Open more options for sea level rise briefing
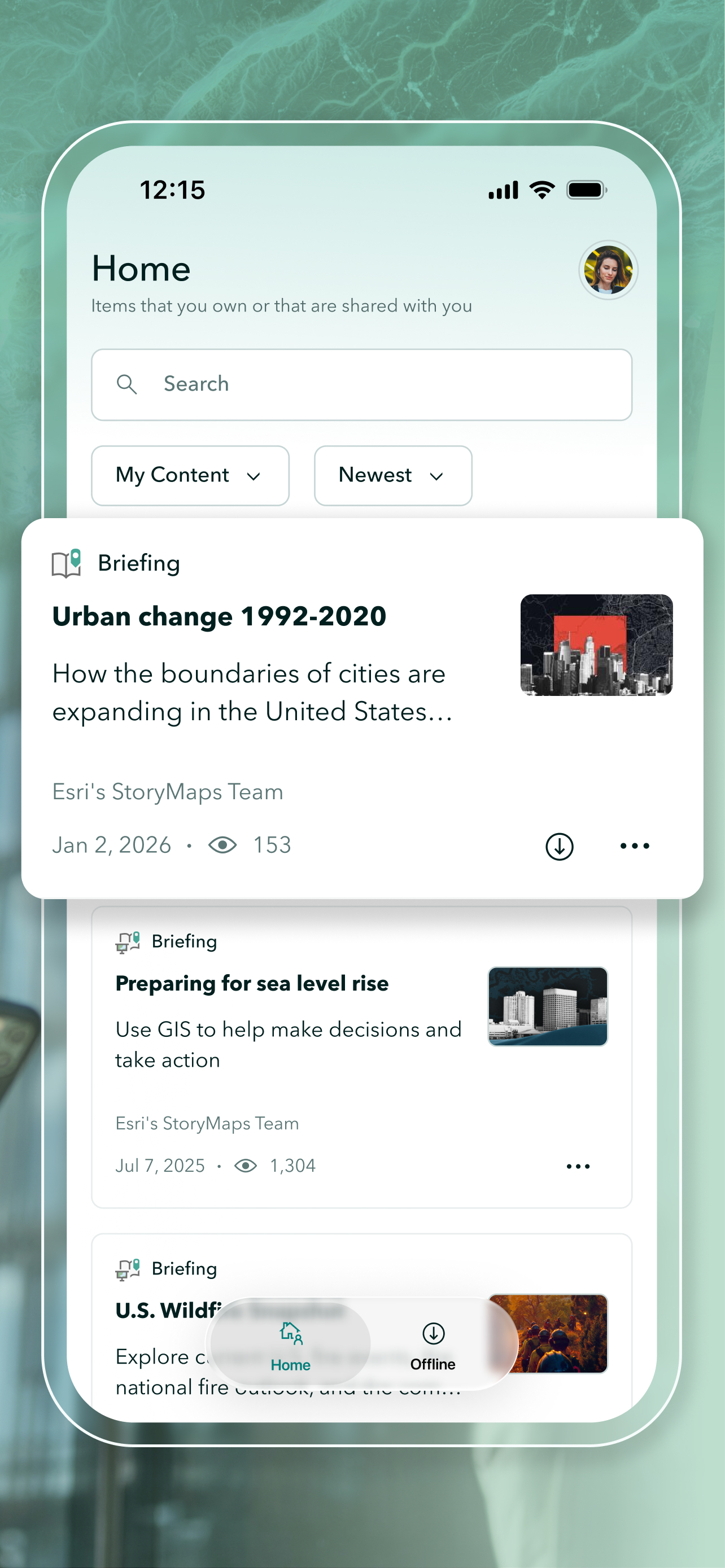Viewport: 725px width, 1568px height. (578, 1166)
